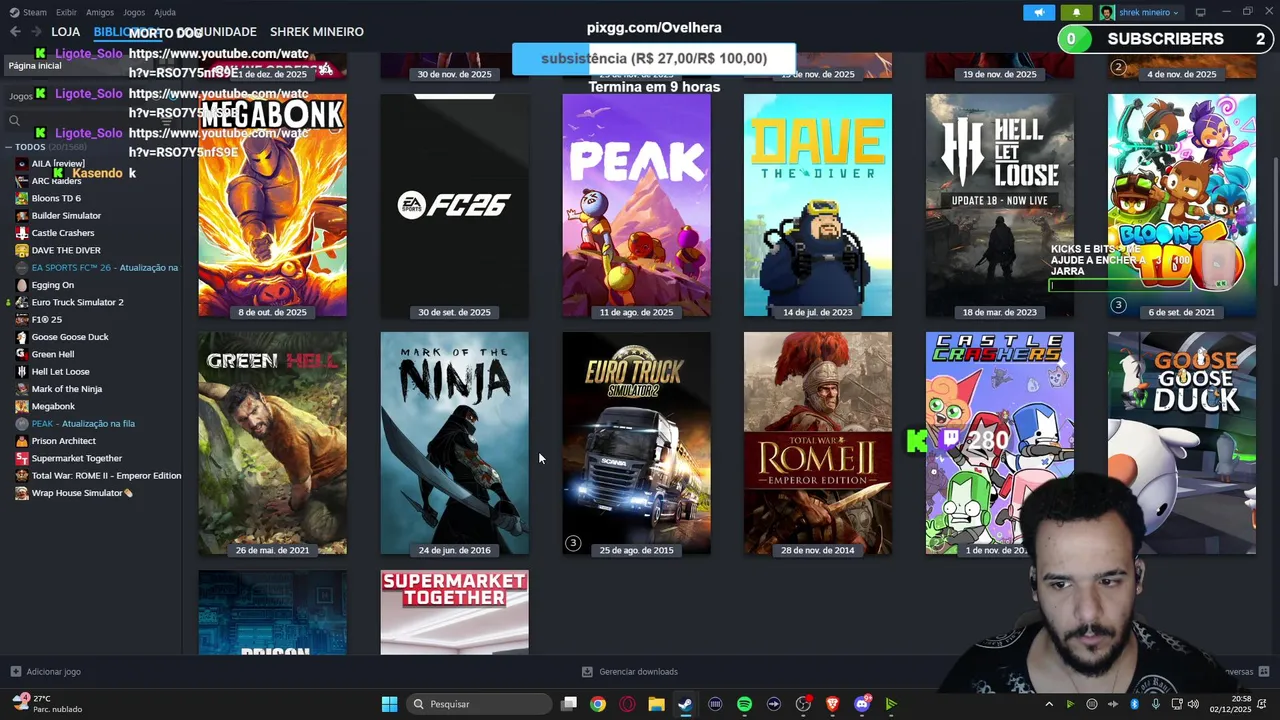Select Green Hell in the sidebar list

(52, 354)
